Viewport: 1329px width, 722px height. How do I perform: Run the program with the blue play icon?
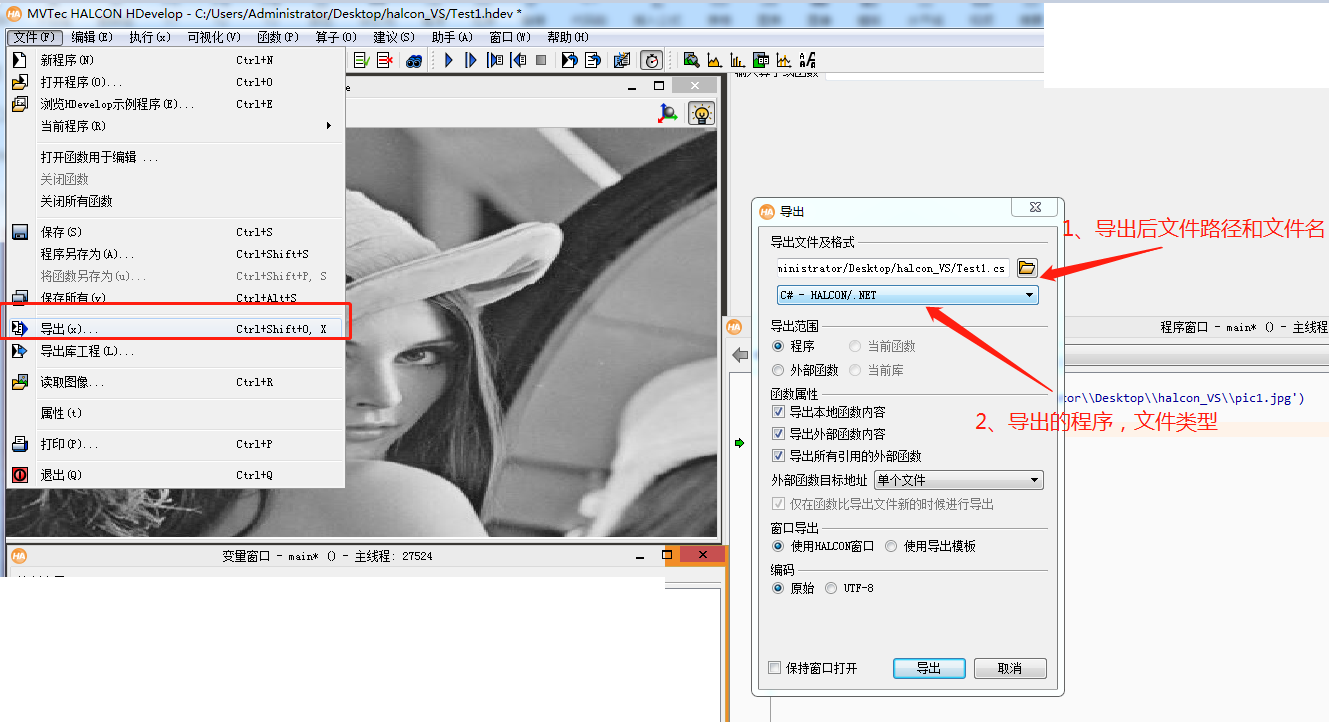coord(447,60)
